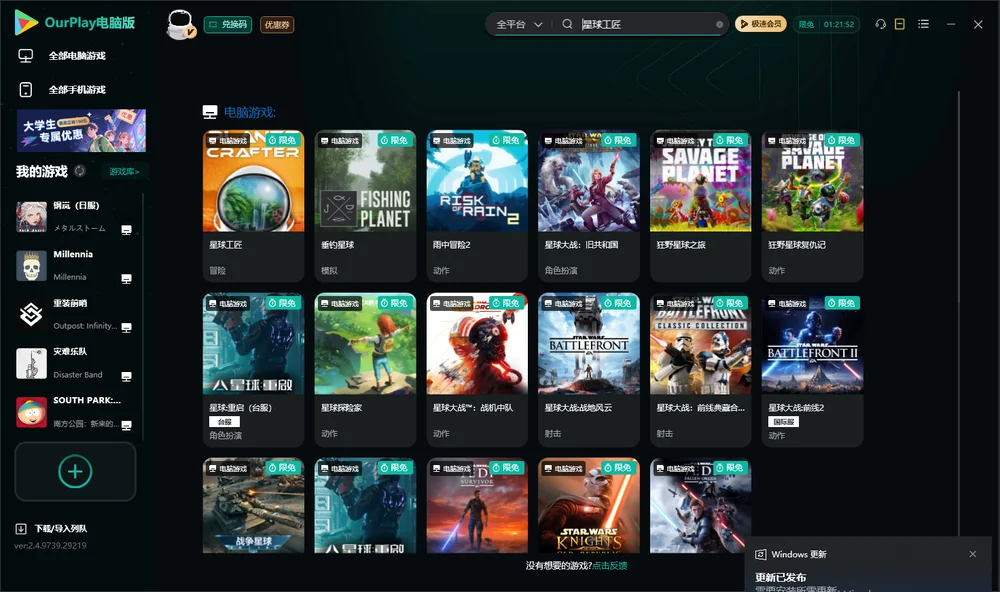Open the list menu icon in title bar
Screen dimensions: 1000x592
tap(923, 24)
